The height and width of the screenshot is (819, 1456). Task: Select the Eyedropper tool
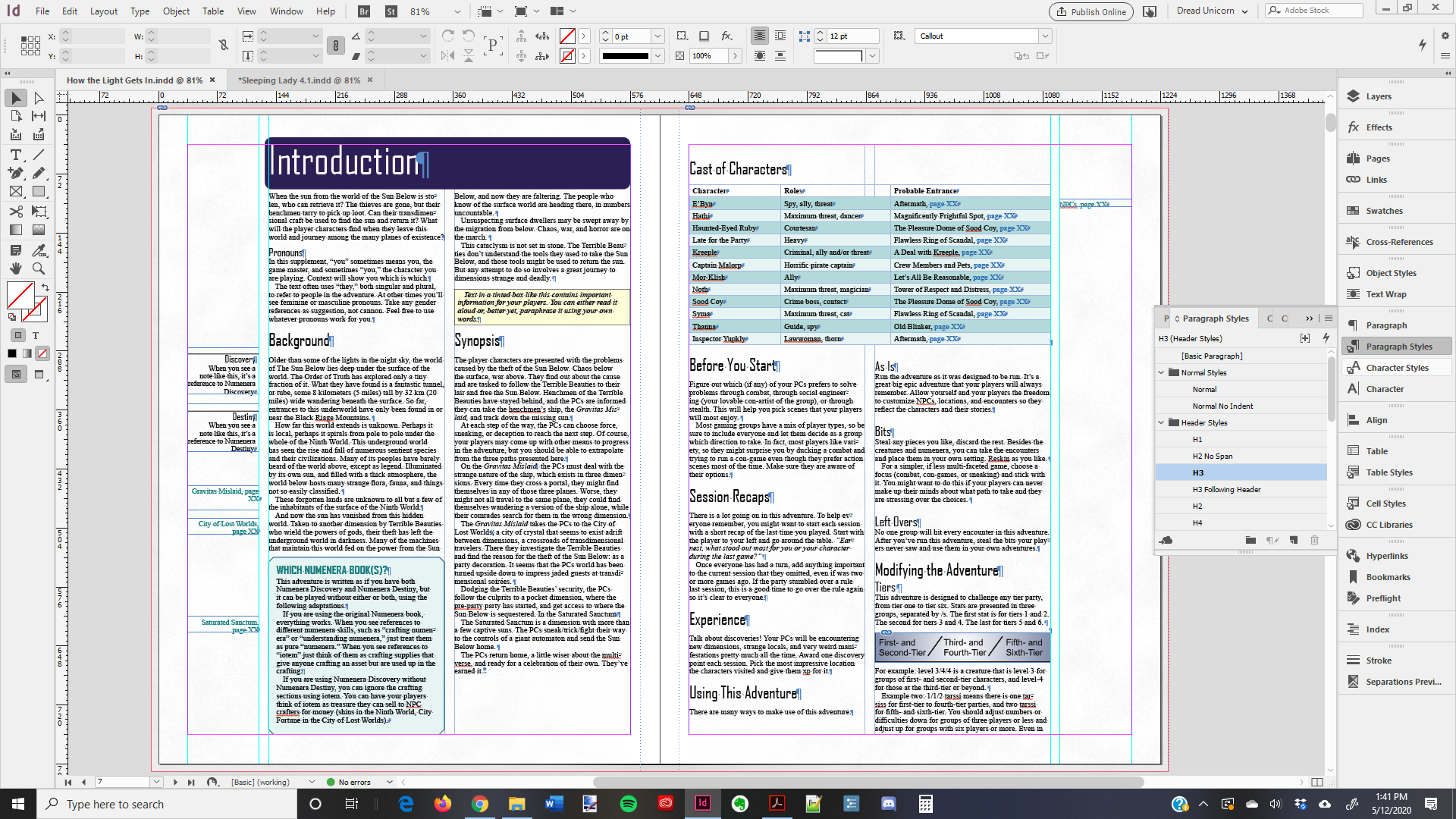[x=39, y=249]
